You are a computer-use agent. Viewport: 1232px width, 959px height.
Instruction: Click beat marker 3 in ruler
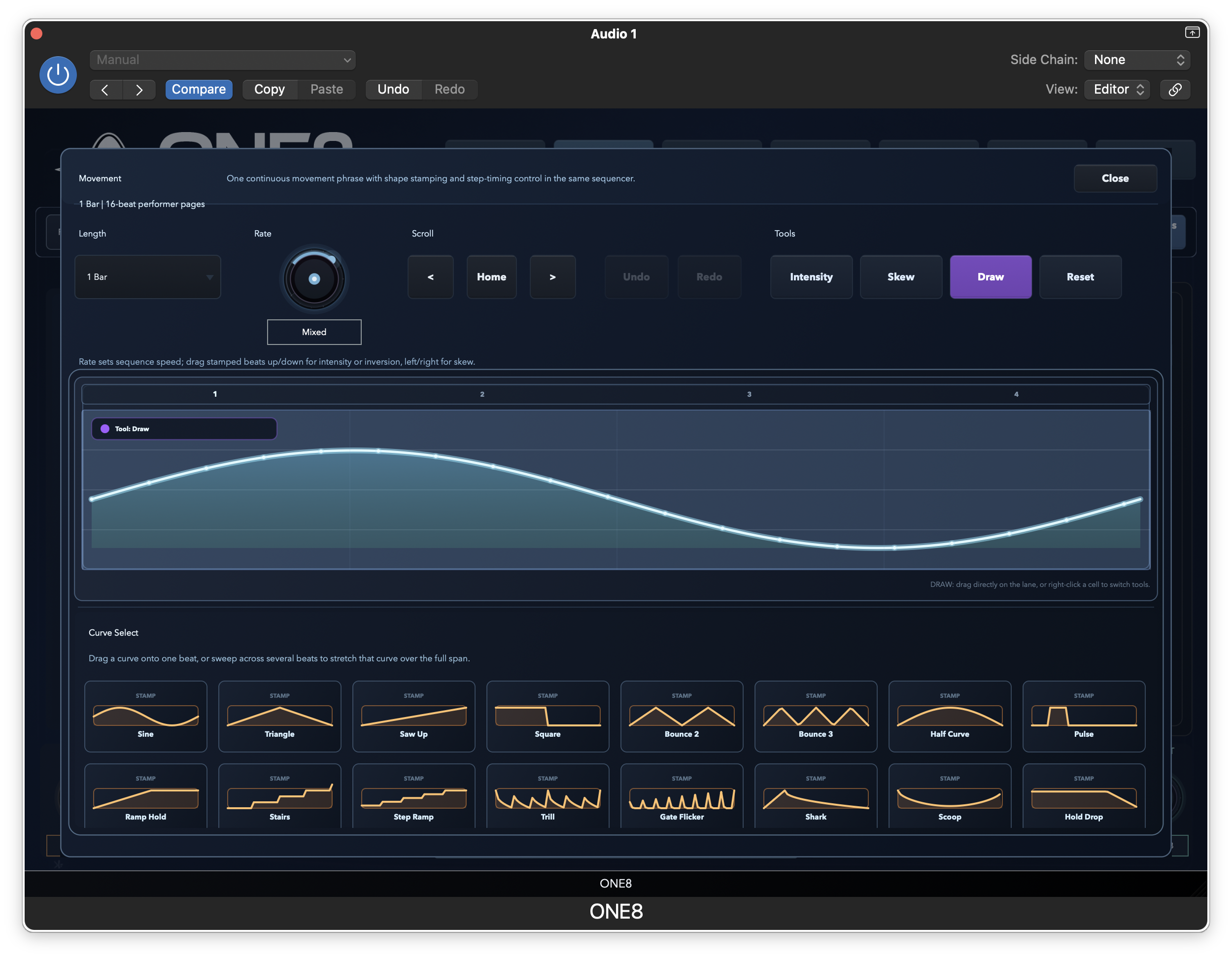(749, 394)
